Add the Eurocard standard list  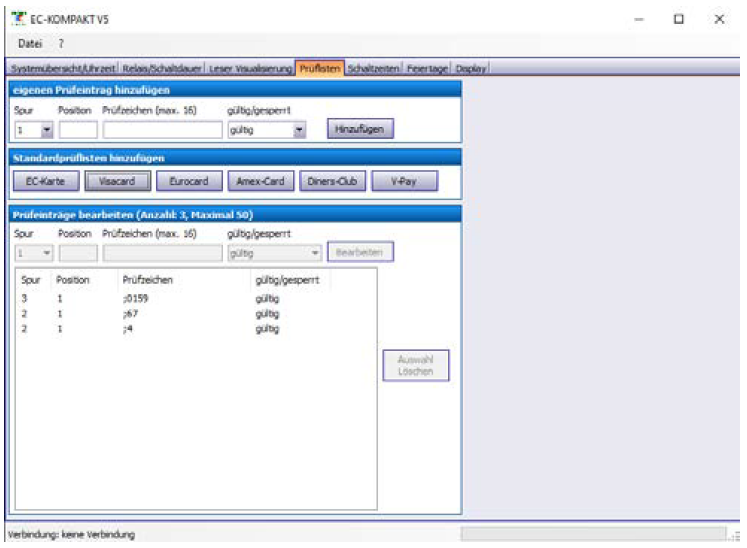[189, 181]
